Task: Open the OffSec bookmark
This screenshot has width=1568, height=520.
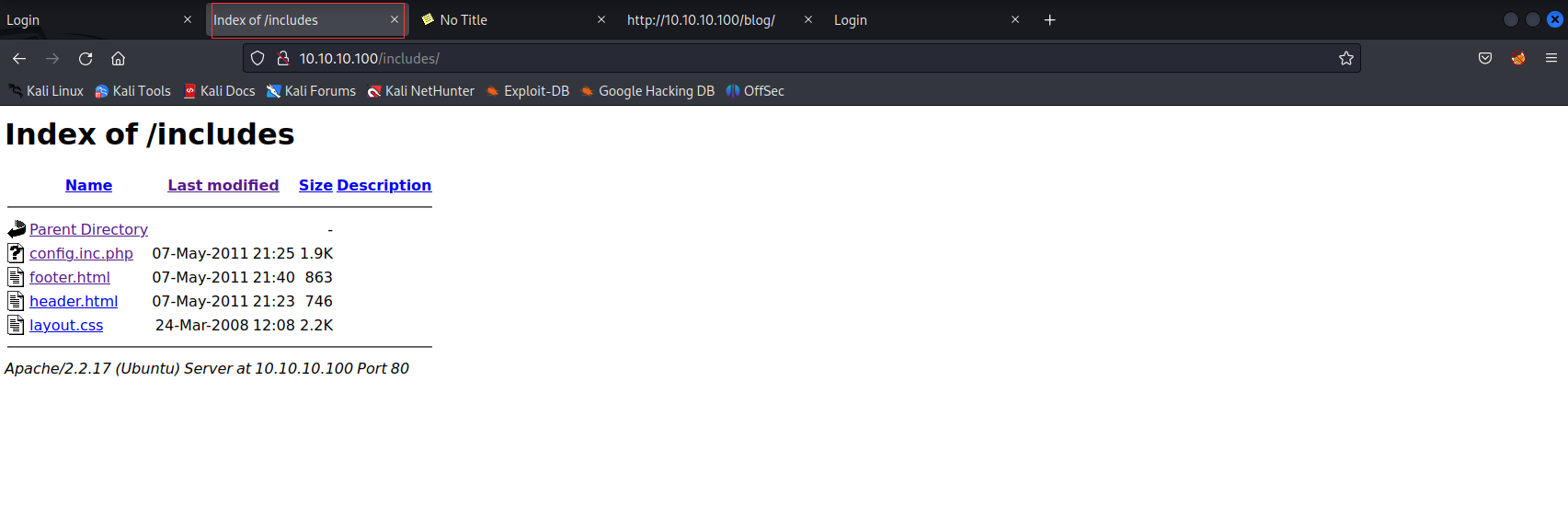Action: [x=755, y=91]
